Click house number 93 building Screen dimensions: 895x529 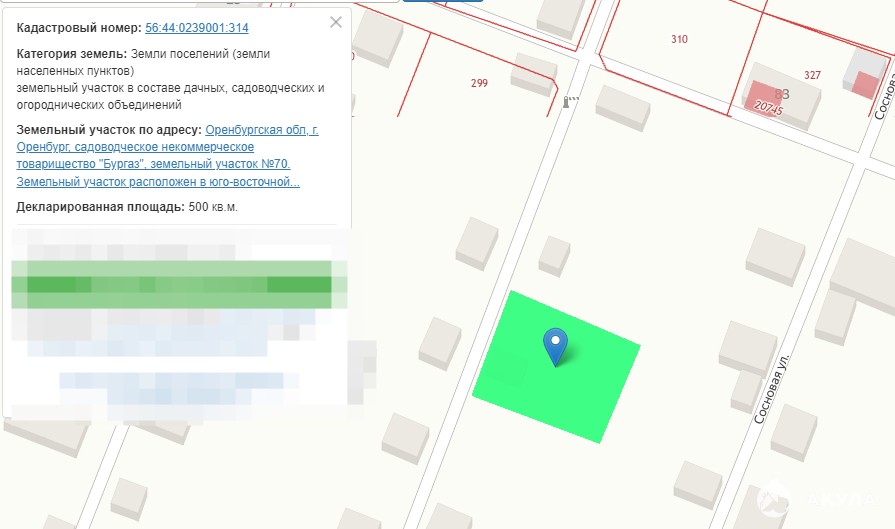click(x=785, y=93)
